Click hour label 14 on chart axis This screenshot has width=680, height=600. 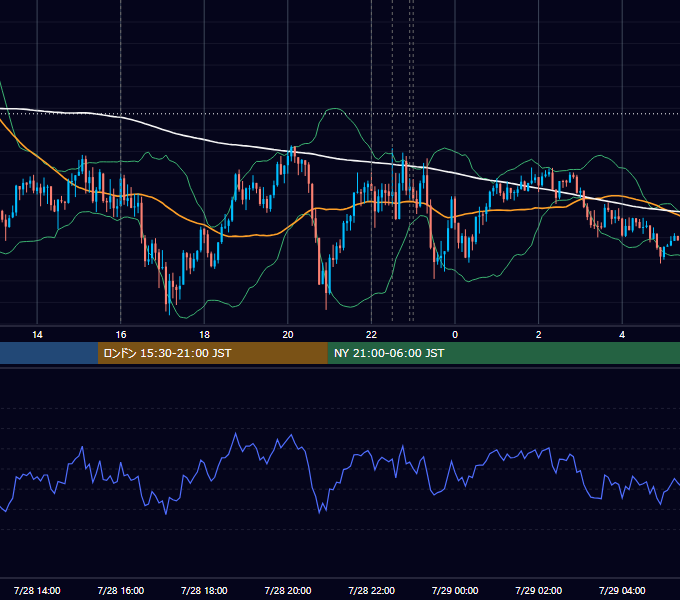pyautogui.click(x=37, y=335)
